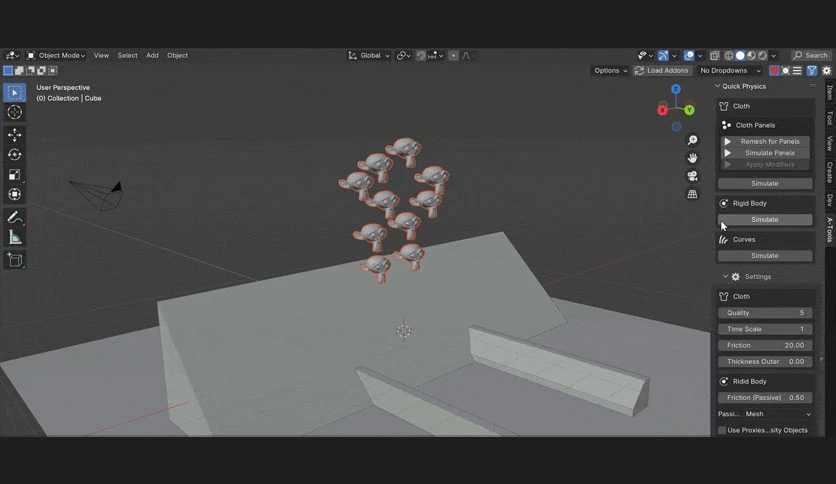836x484 pixels.
Task: Click the zoom view magnifier icon
Action: 692,140
